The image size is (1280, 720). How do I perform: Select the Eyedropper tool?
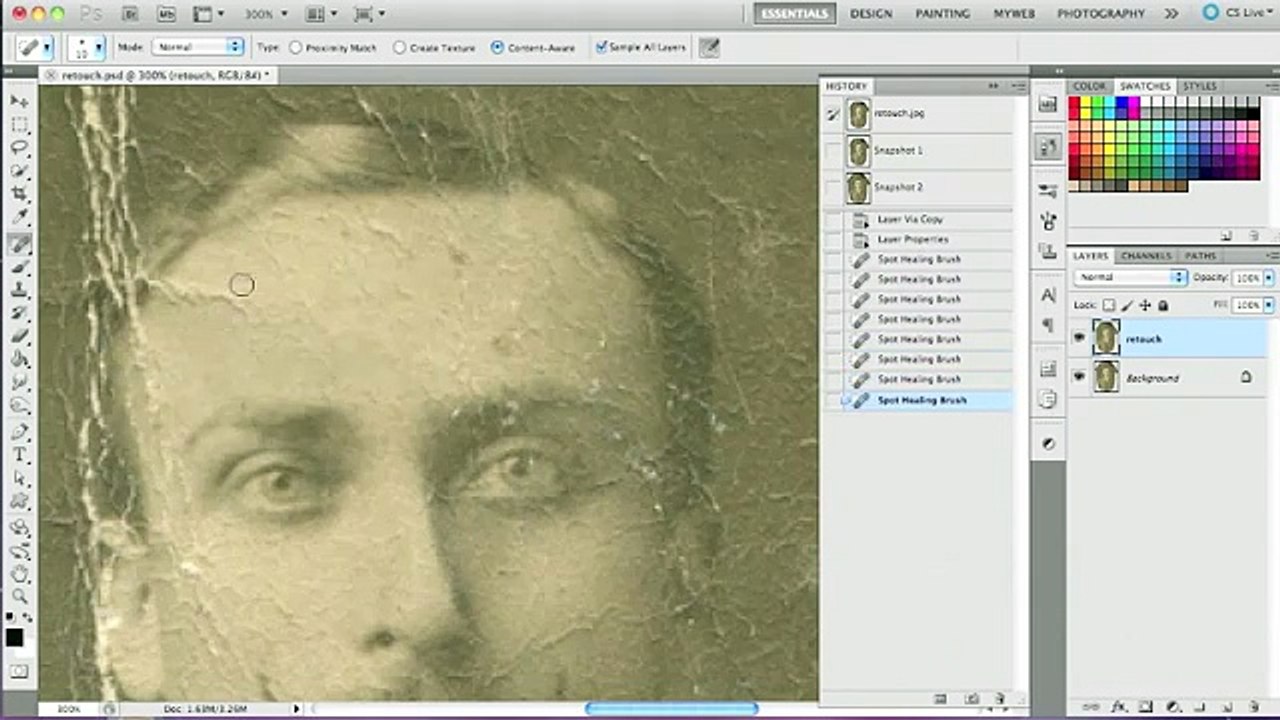(20, 218)
